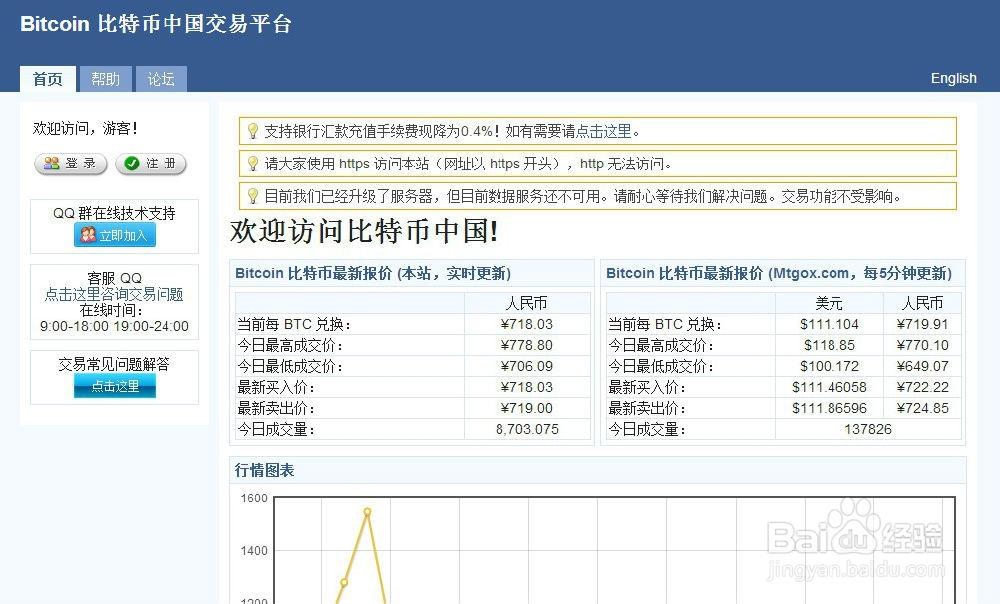This screenshot has width=1000, height=604.
Task: Click lightbulb icon beside bank remittance fee notice
Action: pyautogui.click(x=252, y=131)
